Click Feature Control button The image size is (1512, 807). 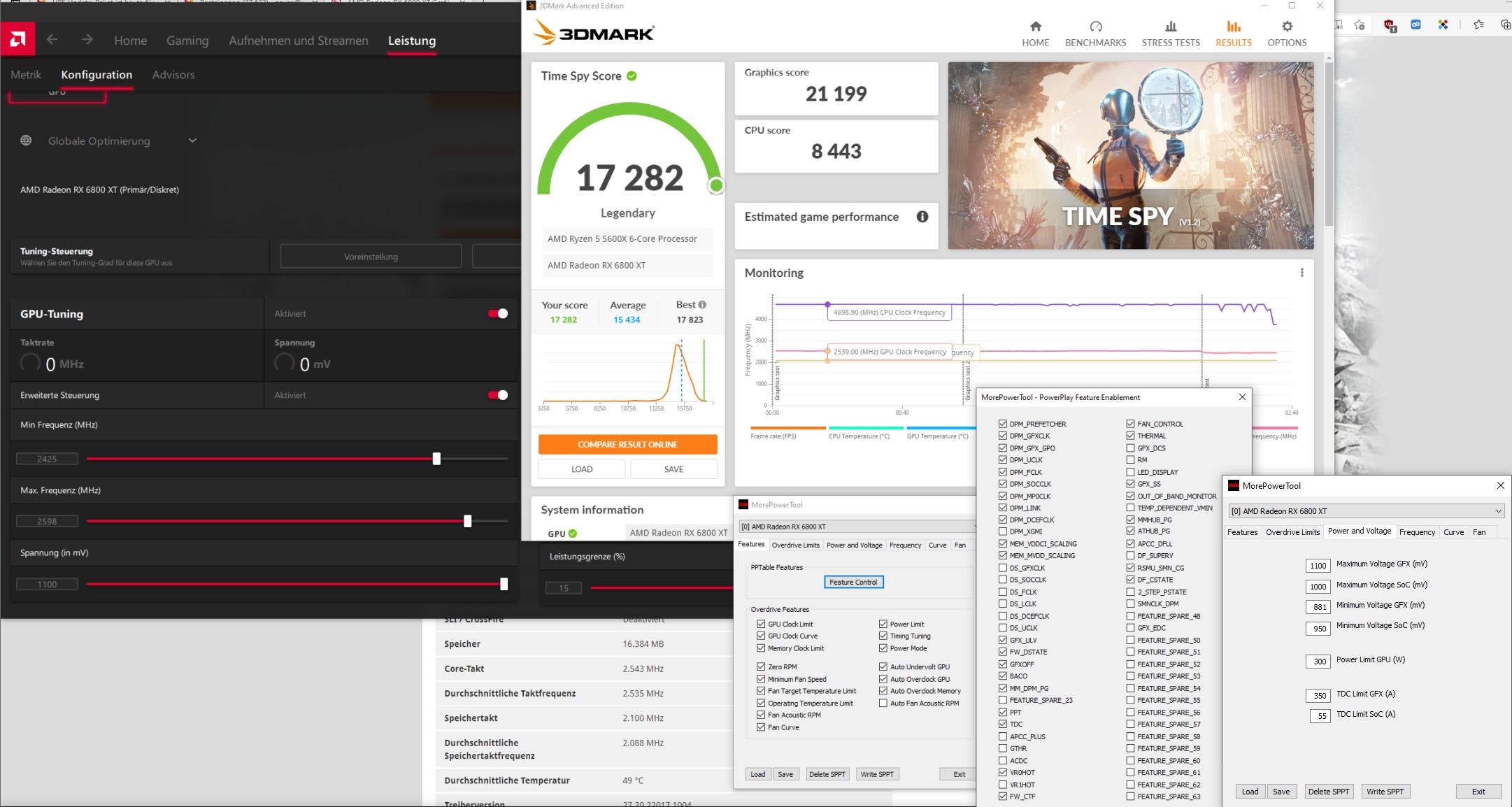[853, 582]
